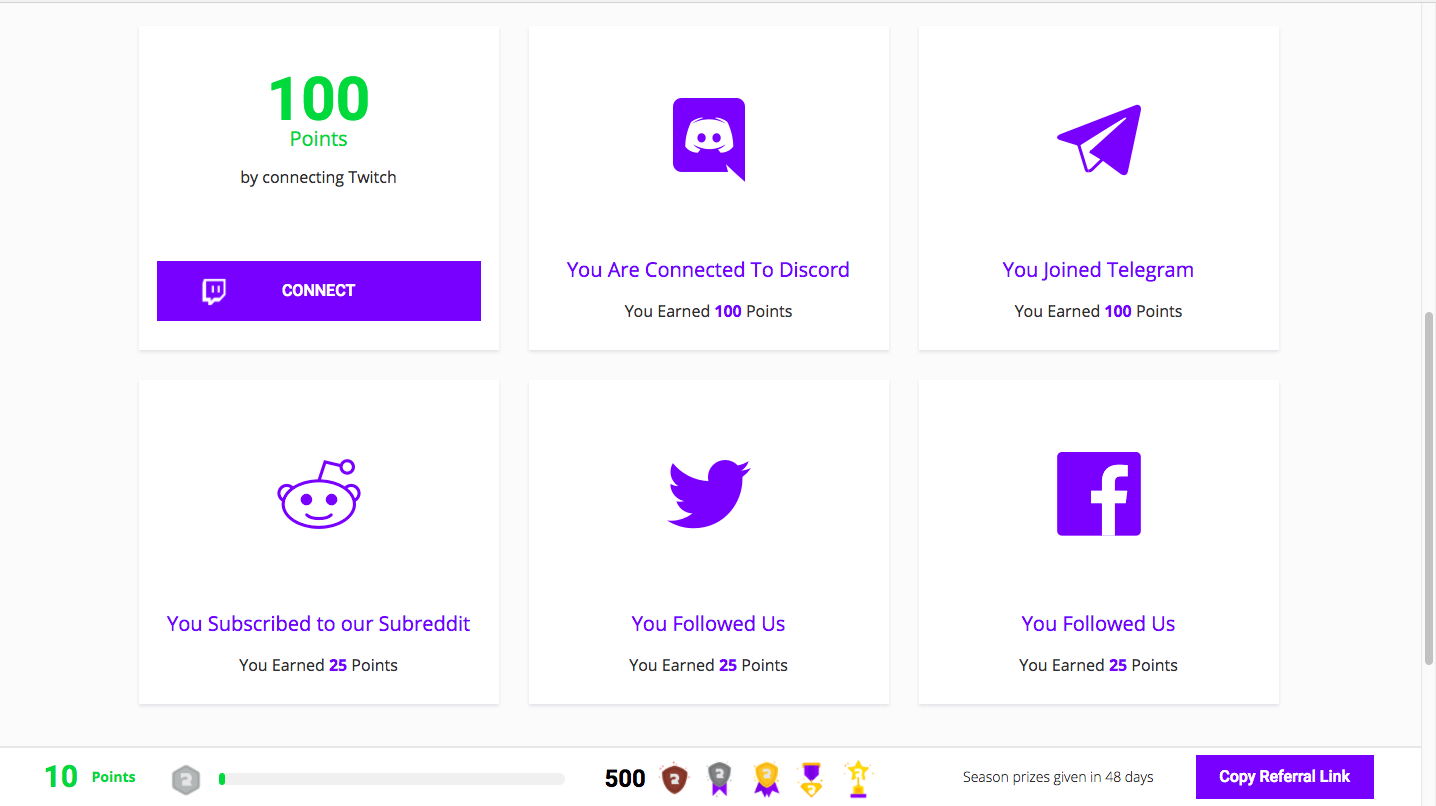The height and width of the screenshot is (806, 1436).
Task: Click the gray ribbon medal badge
Action: (x=719, y=778)
